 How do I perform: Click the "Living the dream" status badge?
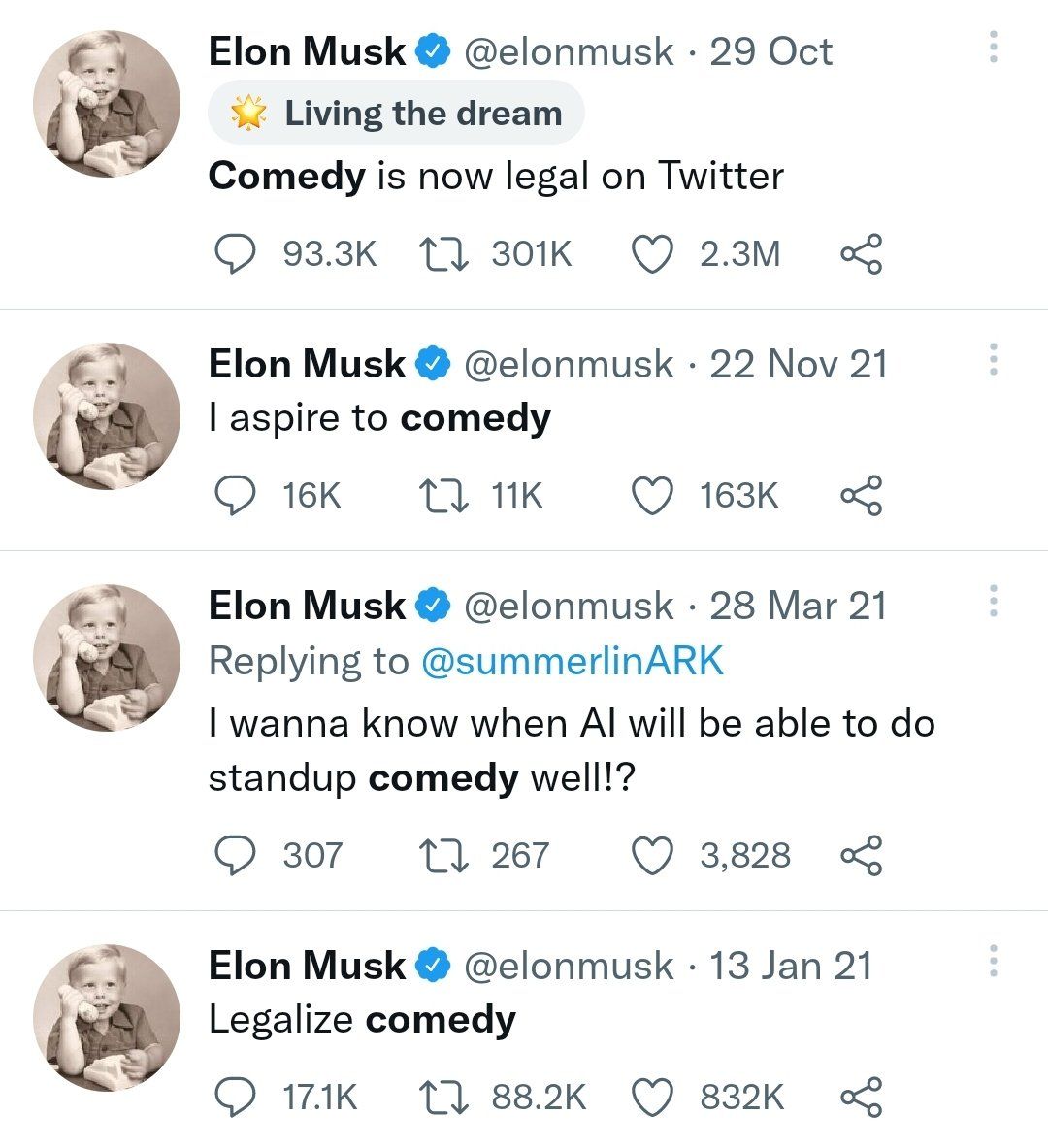tap(396, 114)
